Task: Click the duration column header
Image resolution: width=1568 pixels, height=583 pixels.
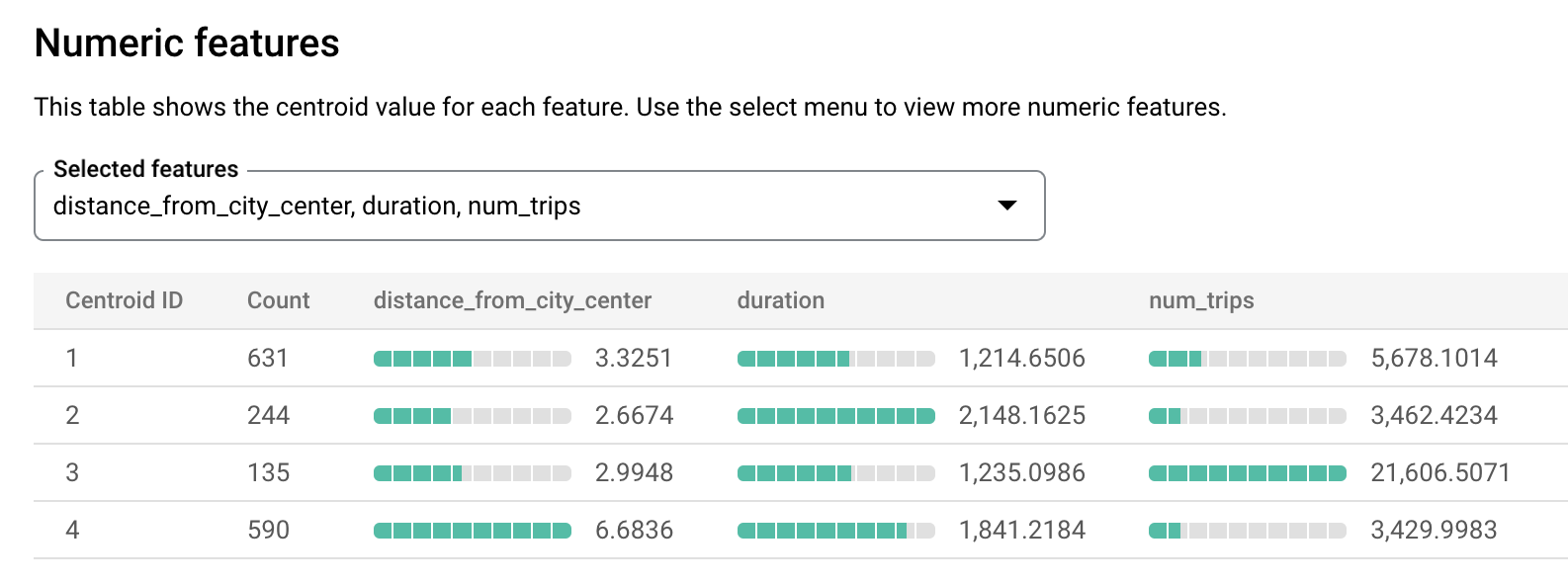Action: (780, 300)
